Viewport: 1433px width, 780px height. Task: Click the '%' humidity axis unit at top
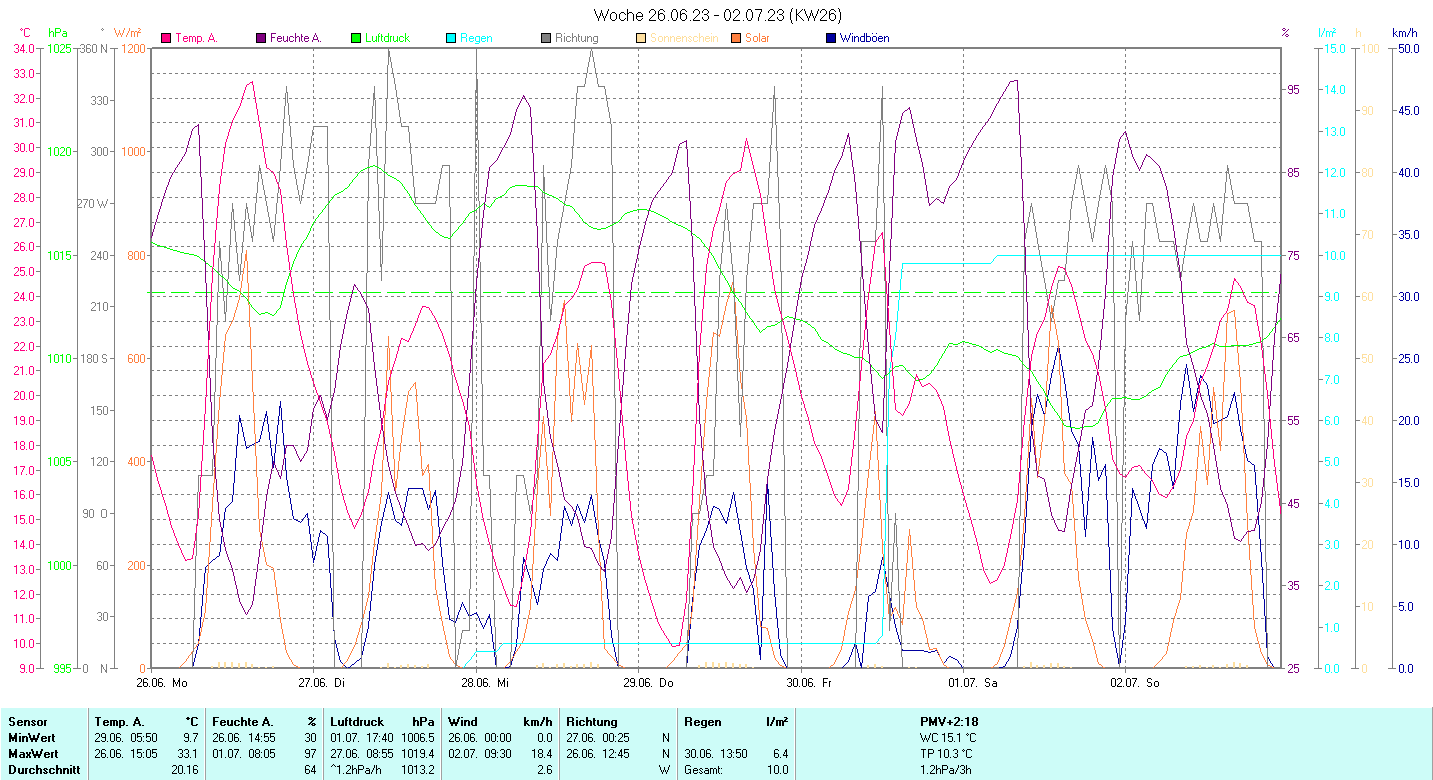(x=1285, y=33)
